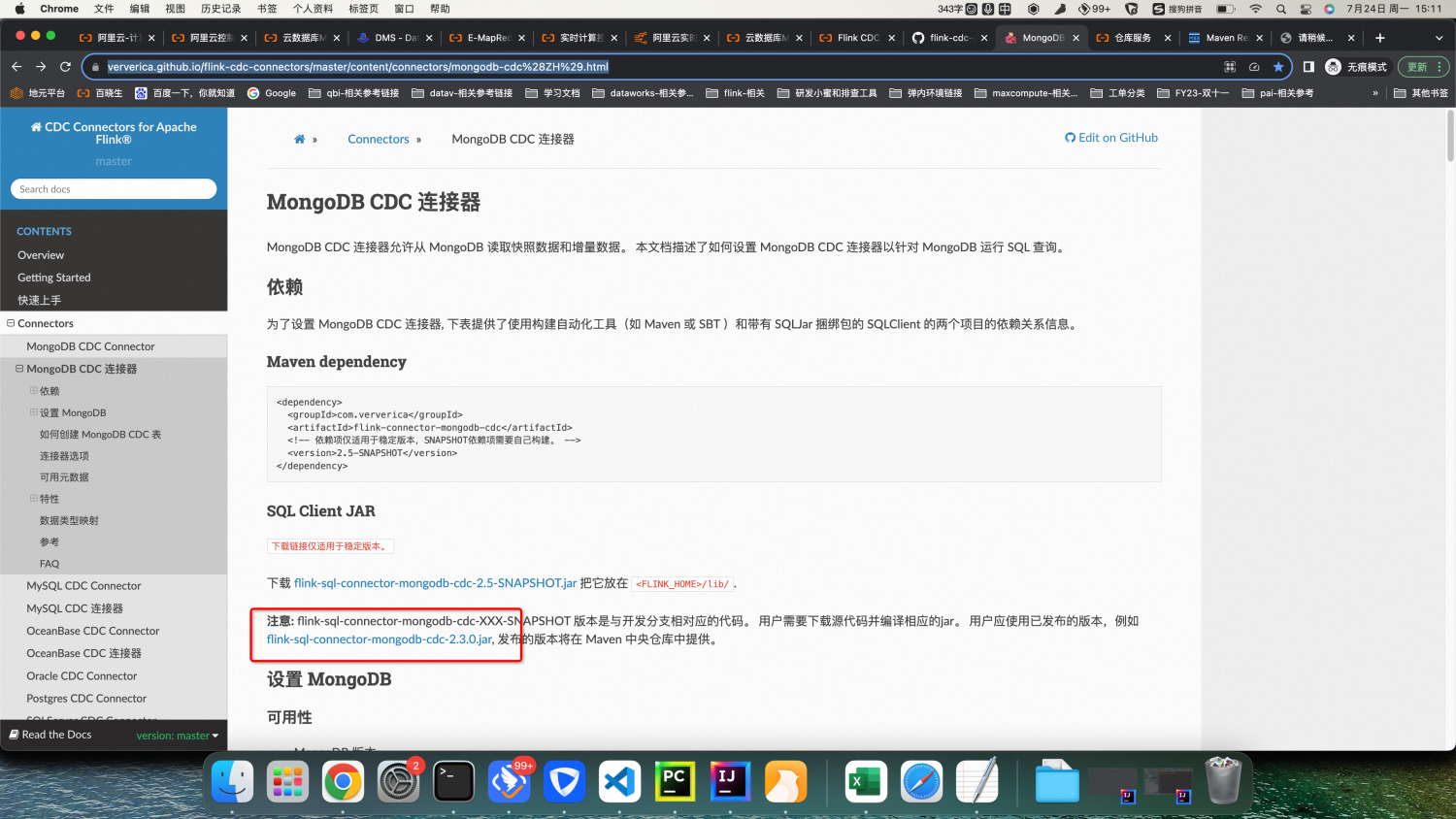1456x819 pixels.
Task: Open Safari from the Dock
Action: [920, 781]
